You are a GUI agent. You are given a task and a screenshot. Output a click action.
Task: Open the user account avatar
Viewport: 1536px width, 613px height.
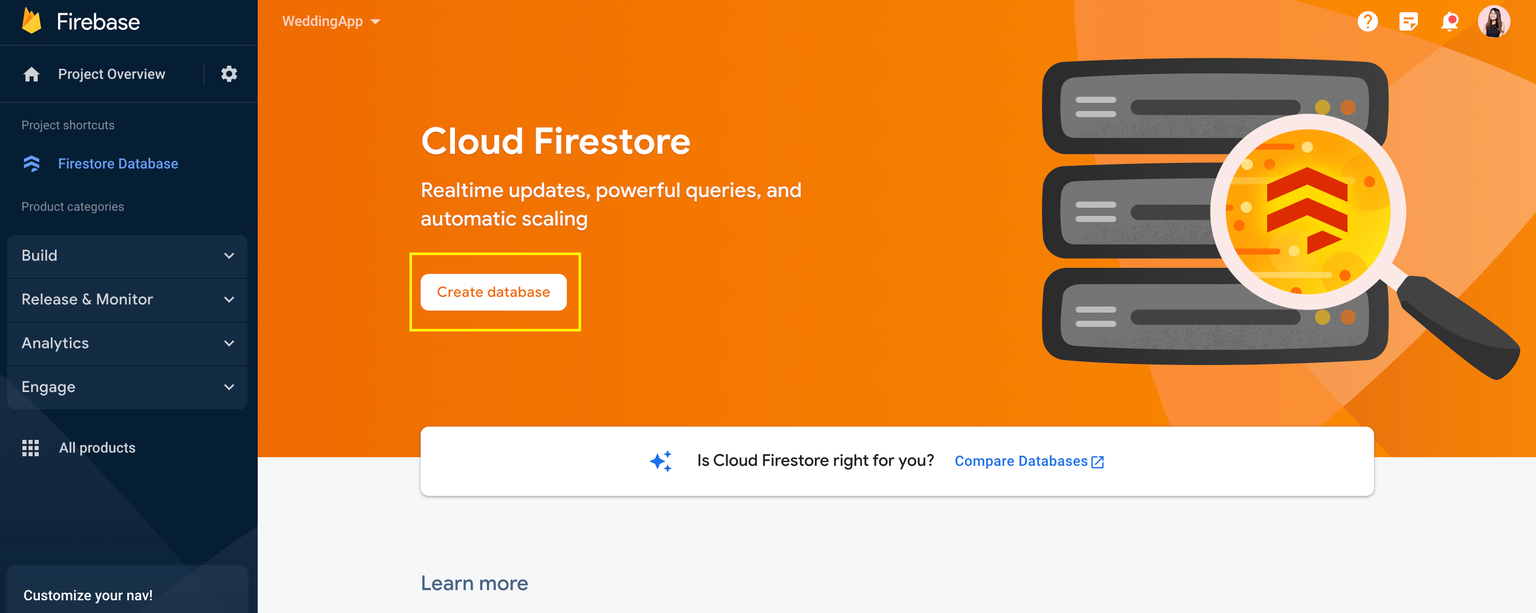1494,21
